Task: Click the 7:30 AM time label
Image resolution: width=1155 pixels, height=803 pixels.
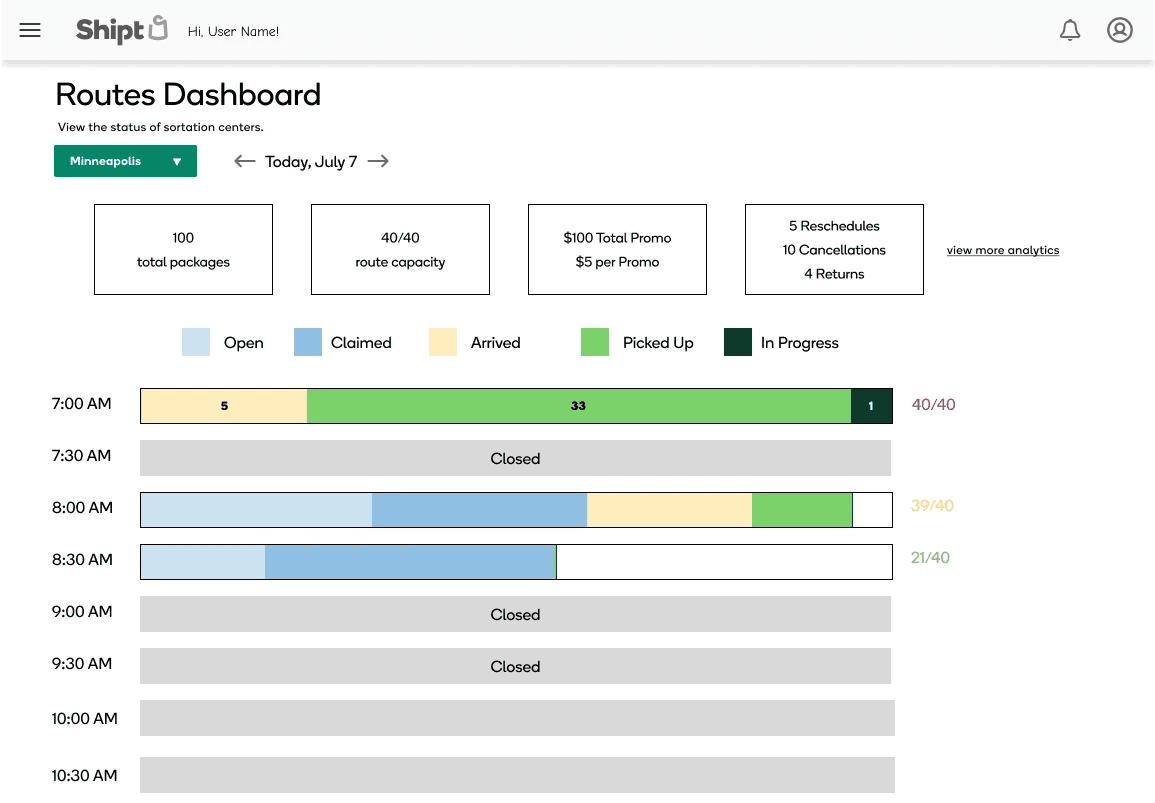Action: [x=82, y=456]
